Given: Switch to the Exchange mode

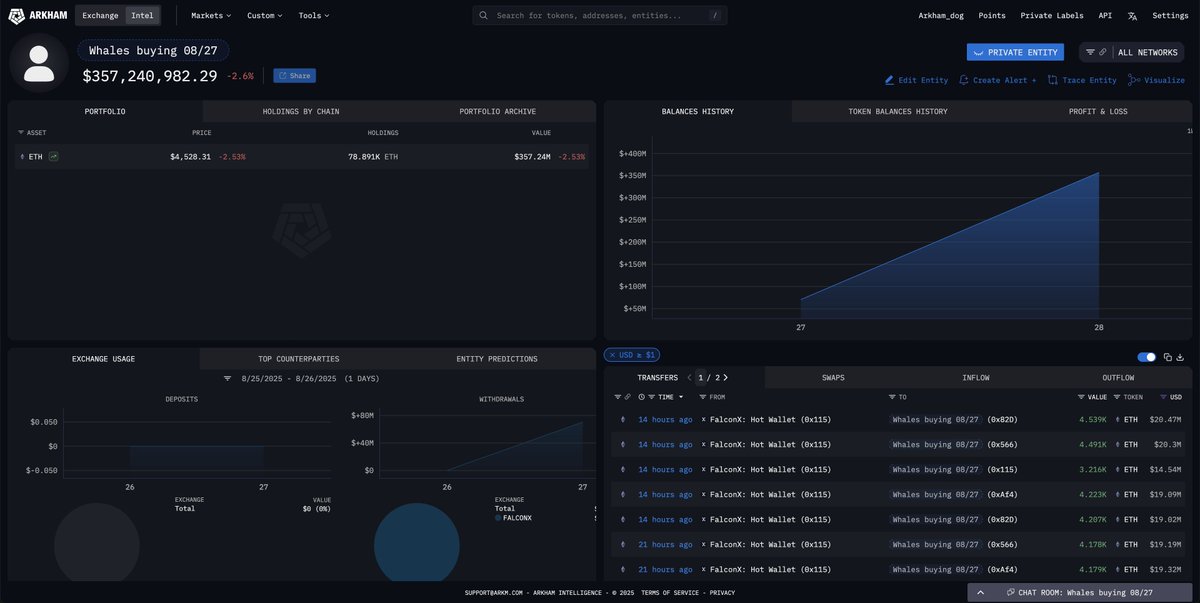Looking at the screenshot, I should (100, 16).
